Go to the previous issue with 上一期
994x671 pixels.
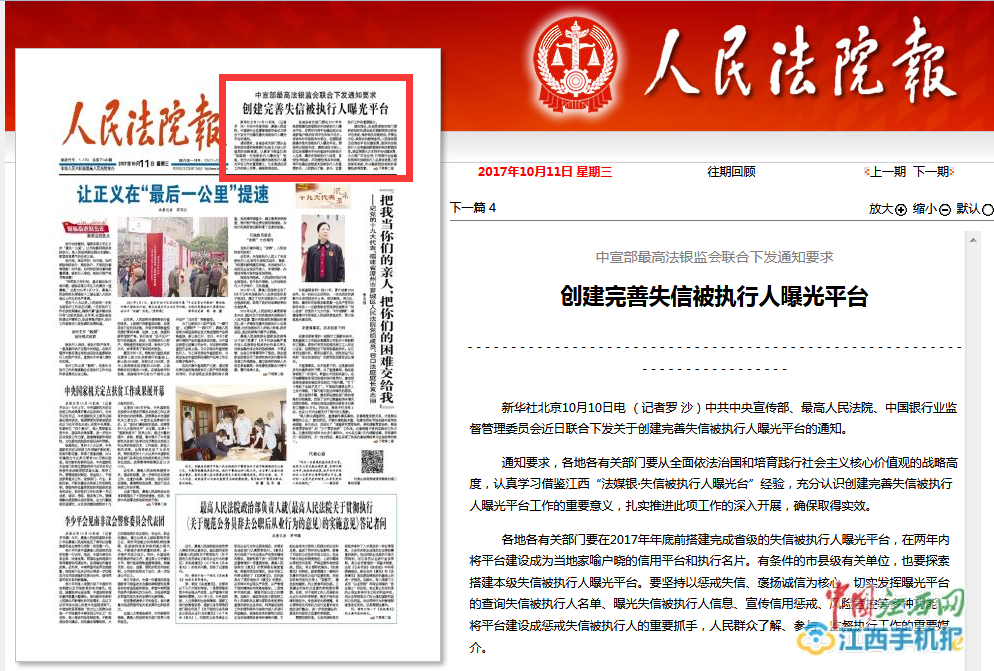point(886,172)
